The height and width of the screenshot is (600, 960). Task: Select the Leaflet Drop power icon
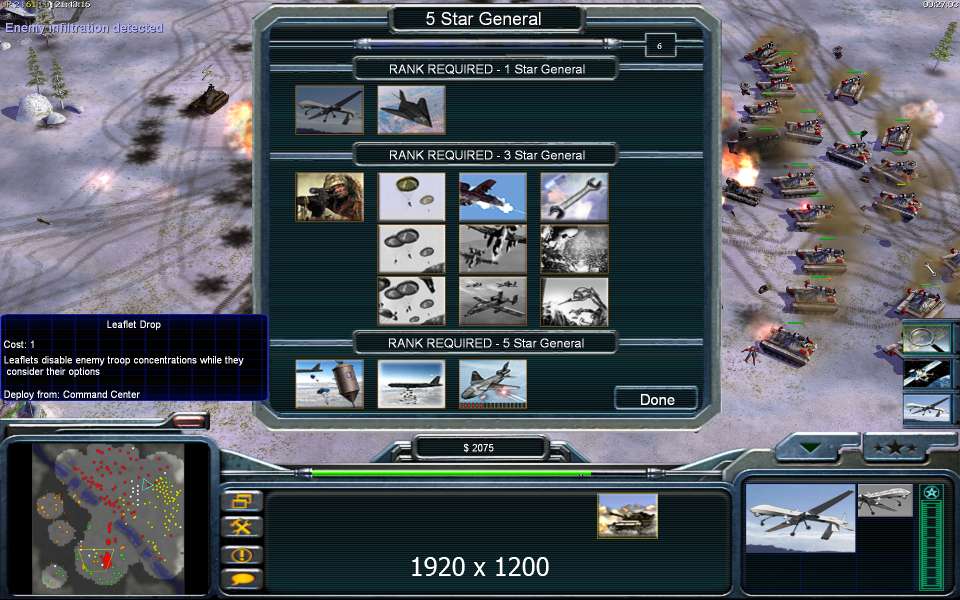click(329, 384)
